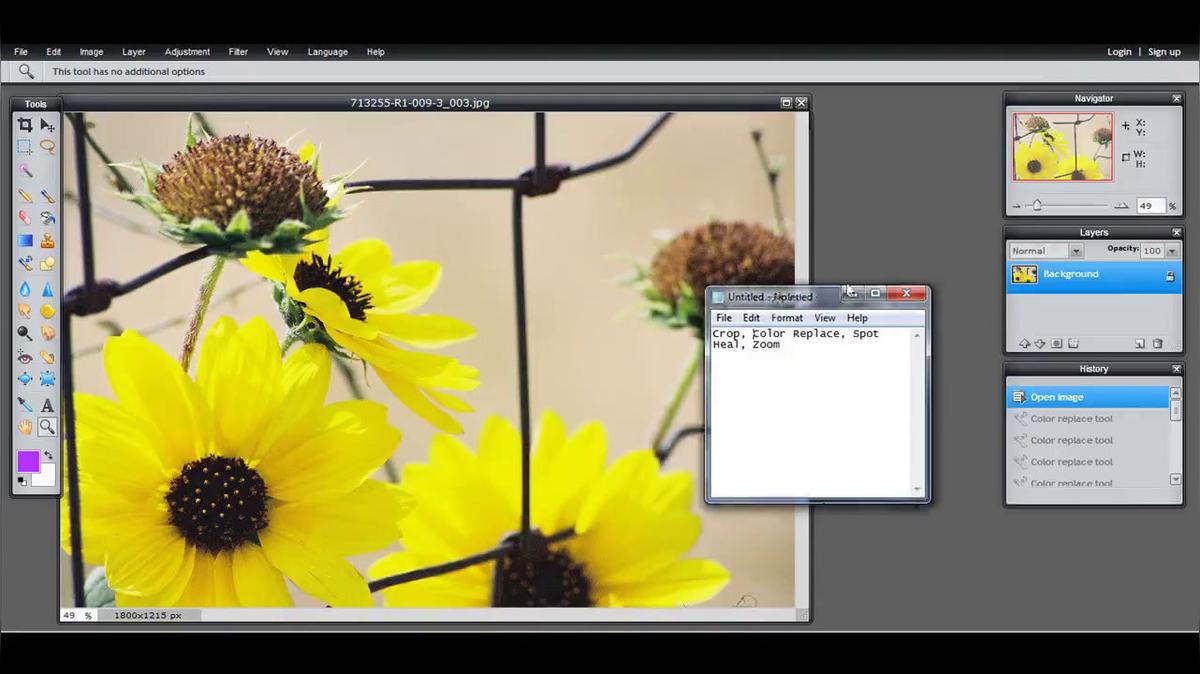Click the Login link
The height and width of the screenshot is (674, 1200).
coord(1119,52)
